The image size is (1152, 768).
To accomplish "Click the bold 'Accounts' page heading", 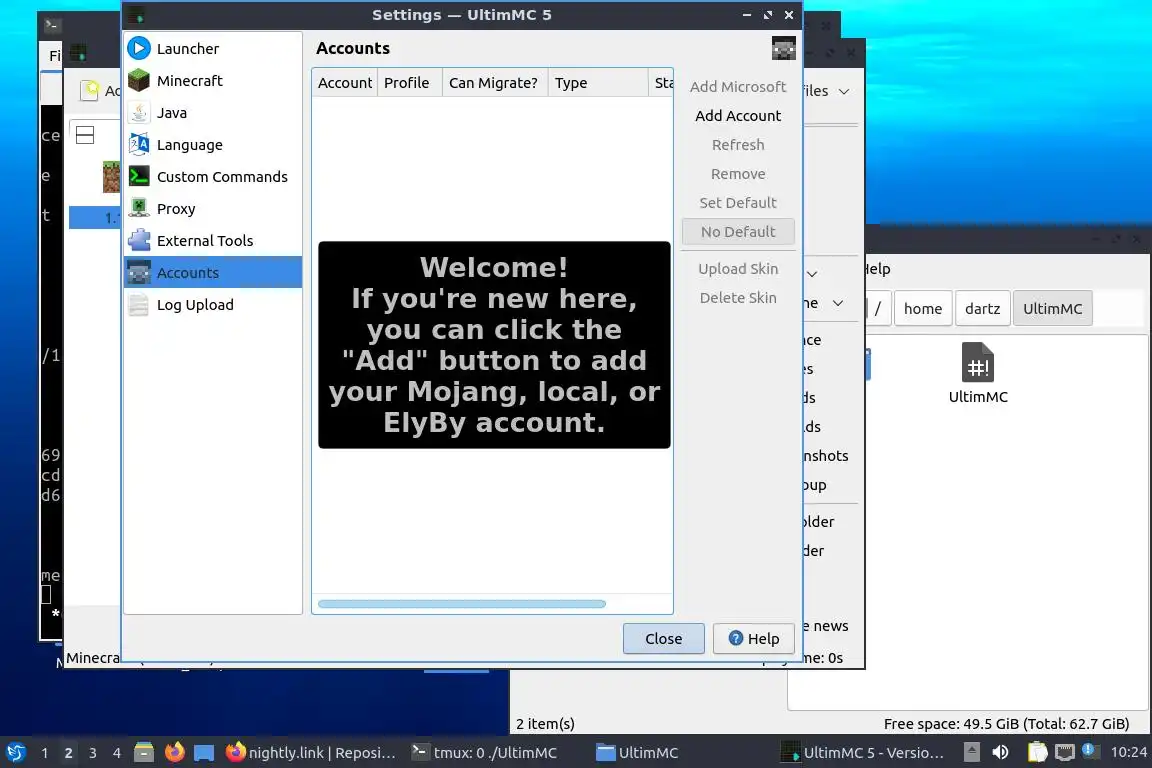I will coord(353,49).
